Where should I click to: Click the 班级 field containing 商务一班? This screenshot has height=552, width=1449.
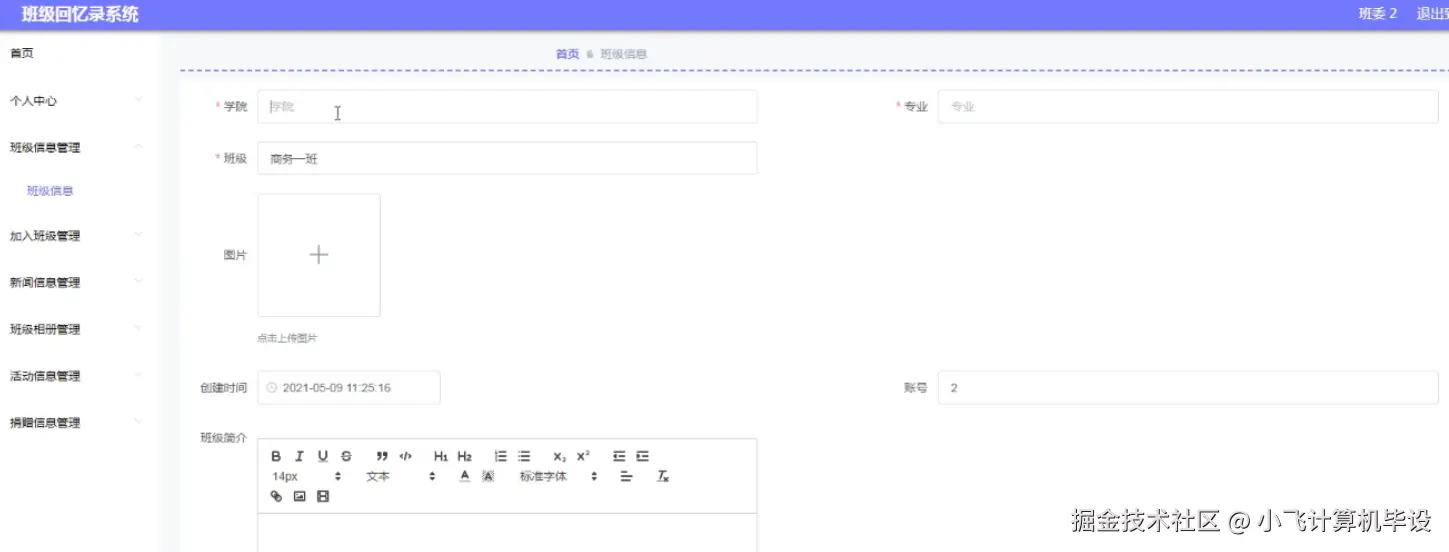point(507,158)
